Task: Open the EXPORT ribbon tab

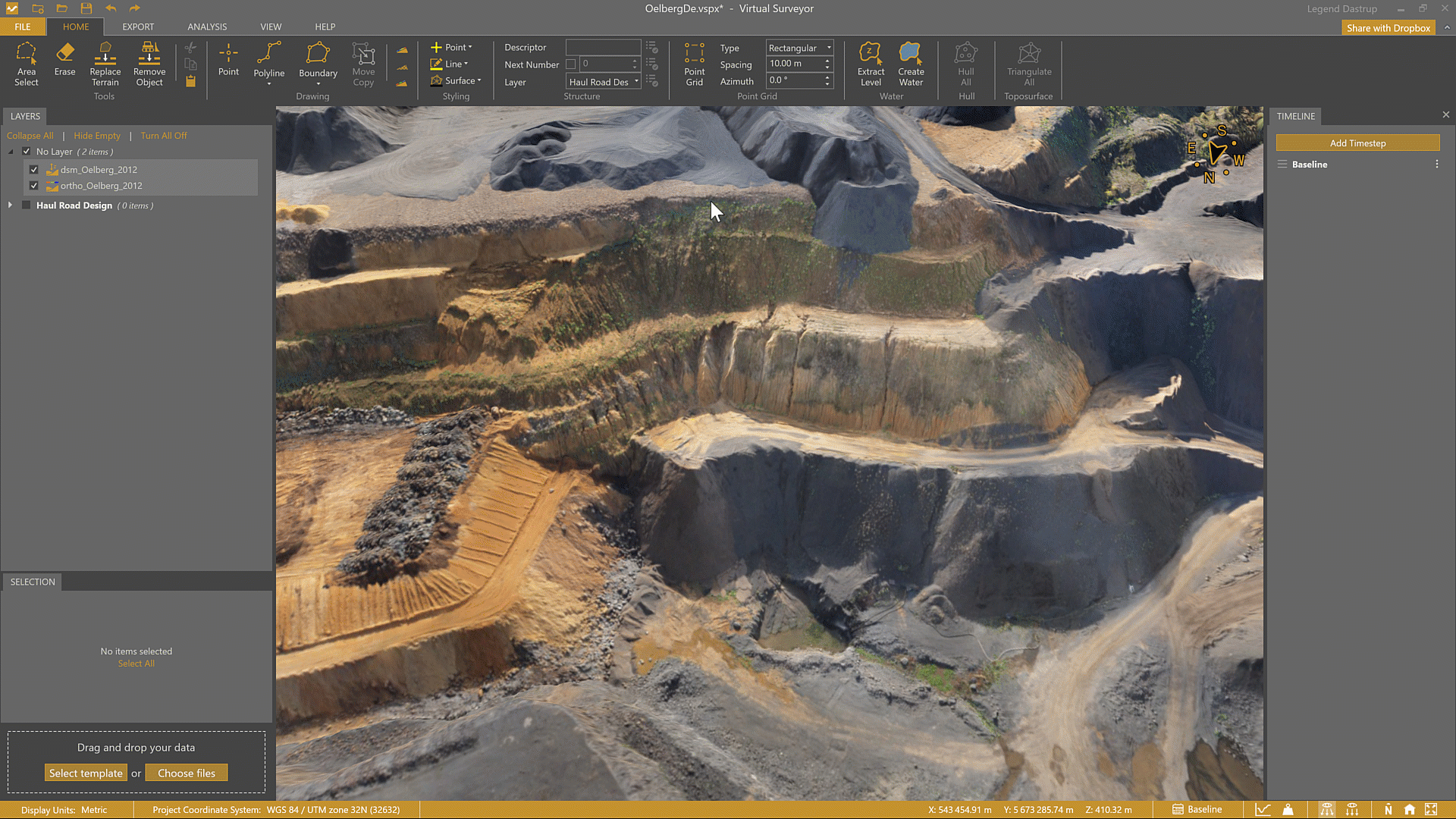Action: point(138,27)
